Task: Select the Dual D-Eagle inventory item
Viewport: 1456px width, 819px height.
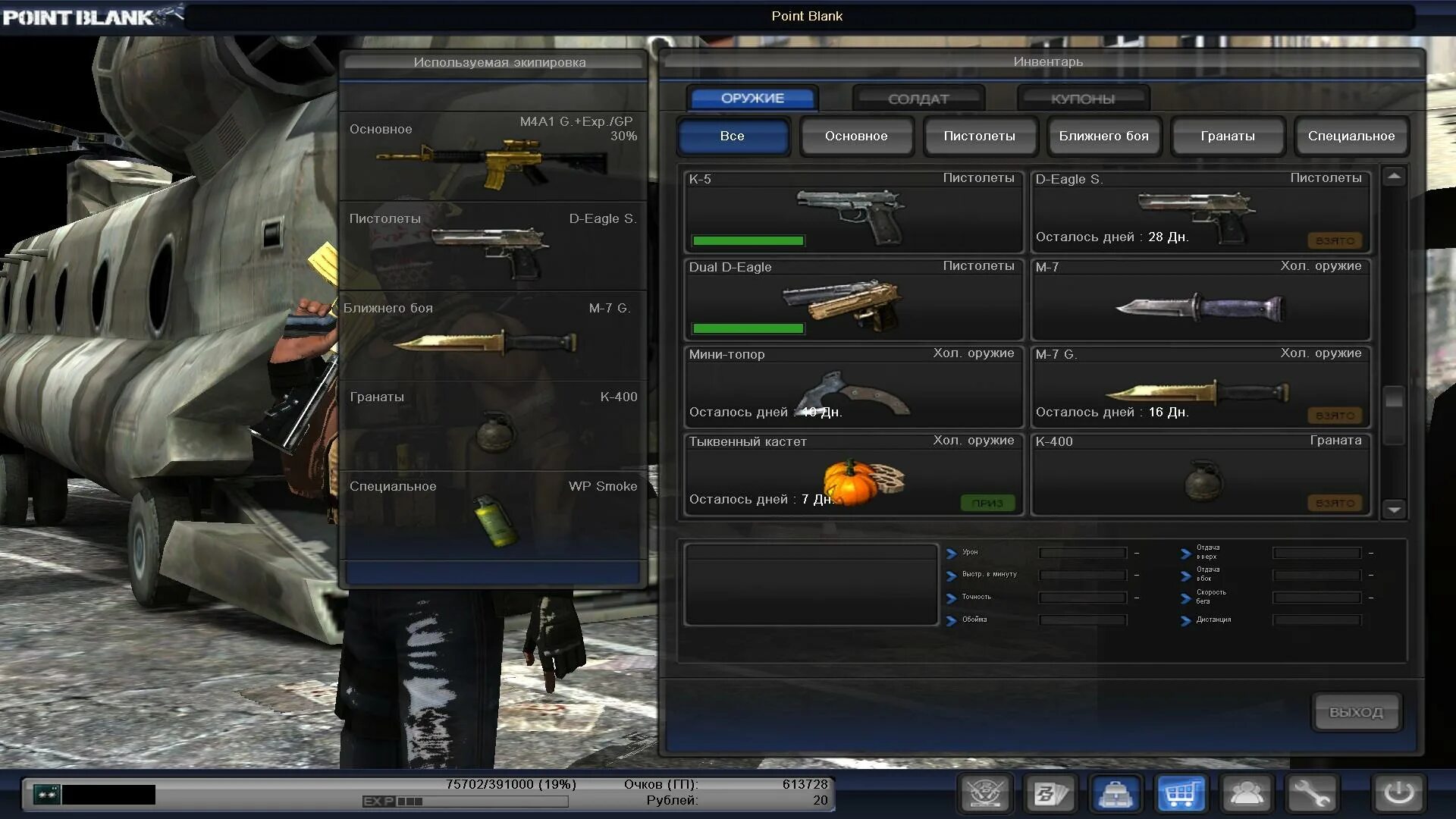Action: (x=853, y=300)
